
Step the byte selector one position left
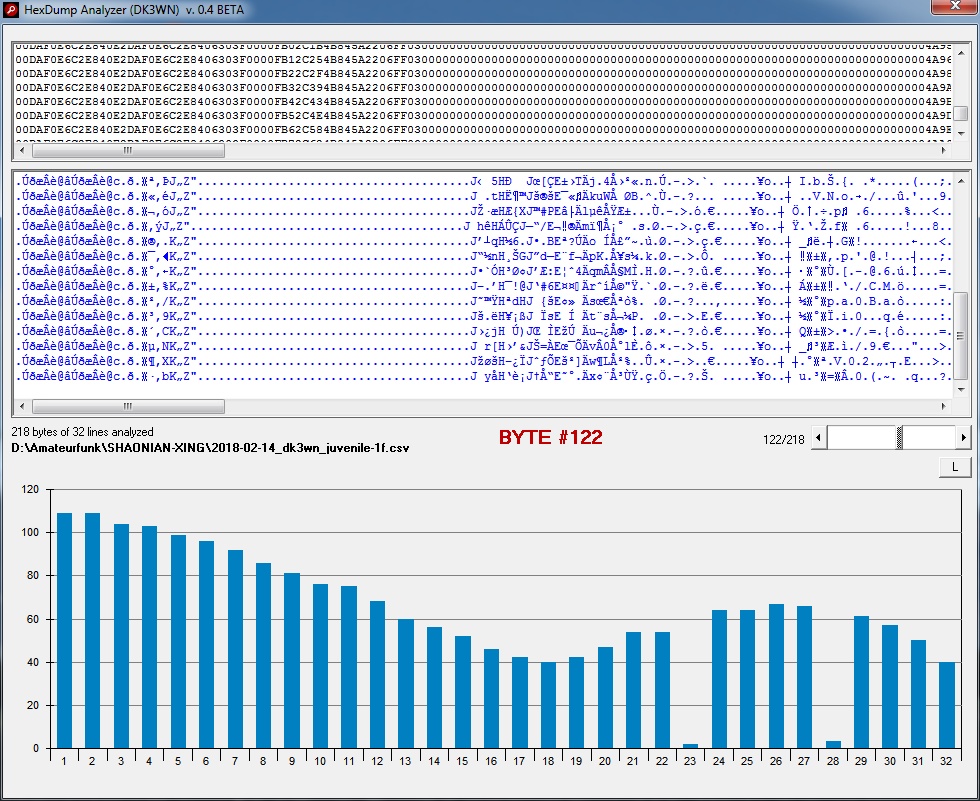coord(819,438)
